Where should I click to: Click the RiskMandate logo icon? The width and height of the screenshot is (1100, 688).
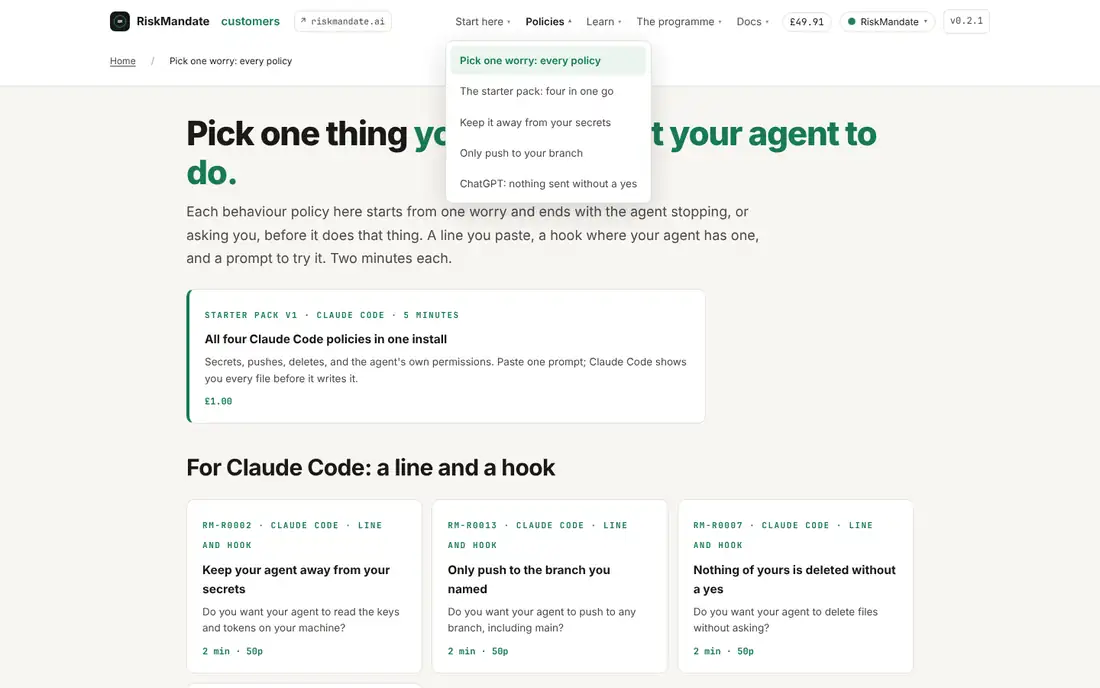point(120,21)
